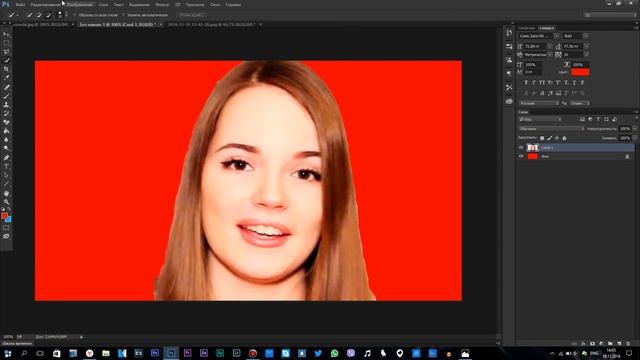640x360 pixels.
Task: Select the Rectangular Marquee tool
Action: point(6,43)
